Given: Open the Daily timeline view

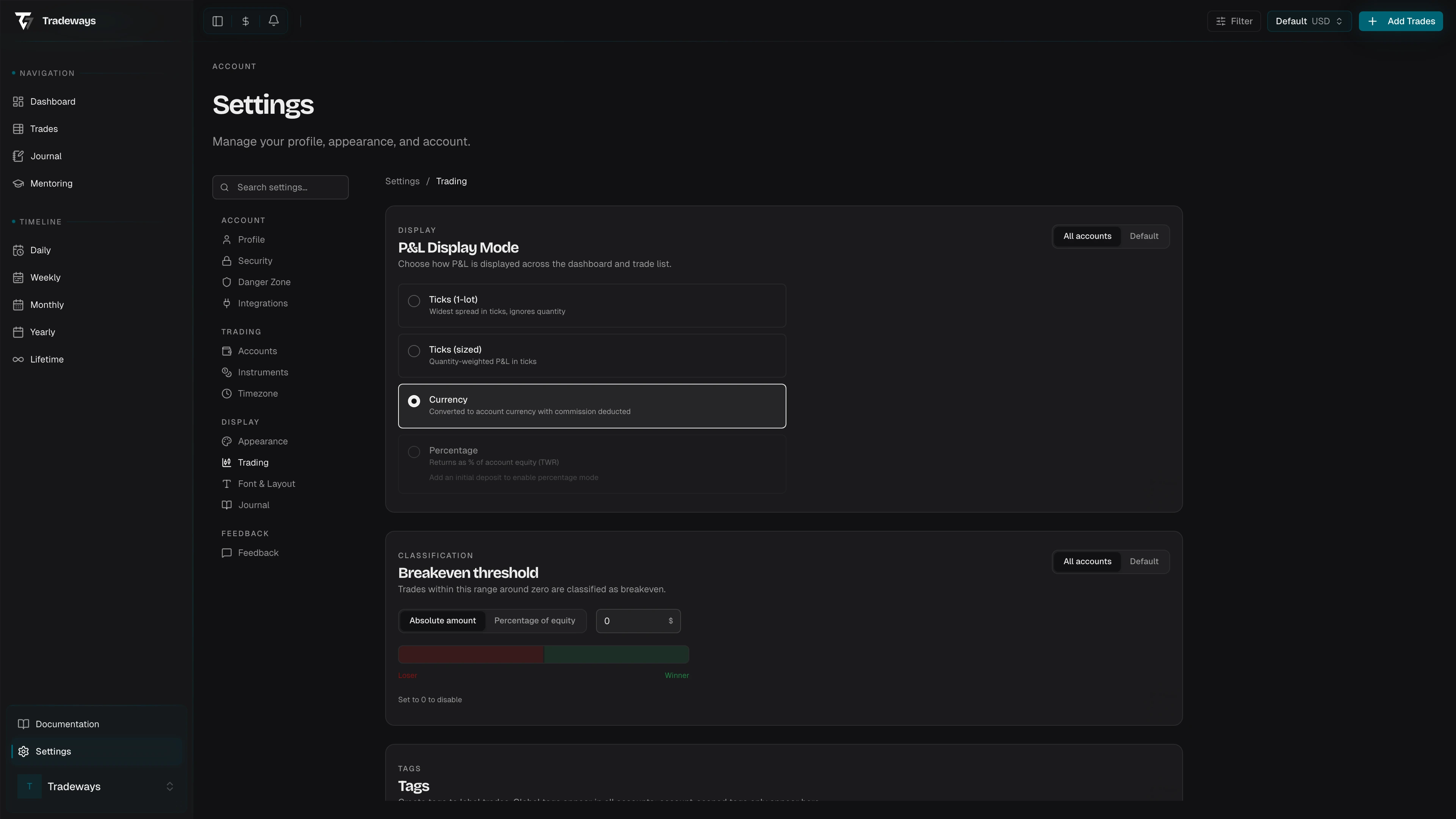Looking at the screenshot, I should coord(40,250).
